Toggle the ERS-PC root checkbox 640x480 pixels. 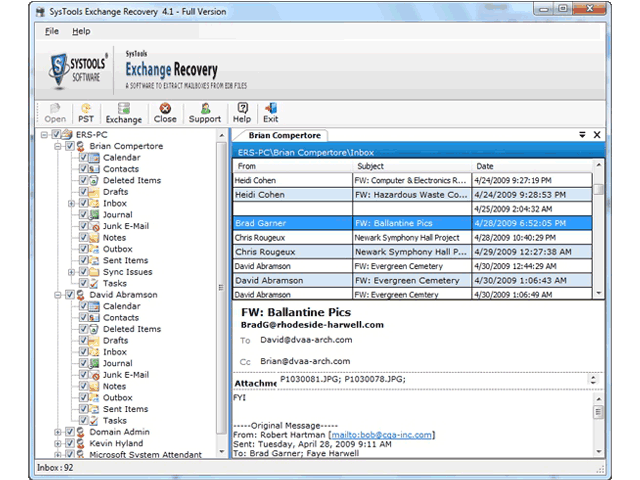tap(56, 134)
